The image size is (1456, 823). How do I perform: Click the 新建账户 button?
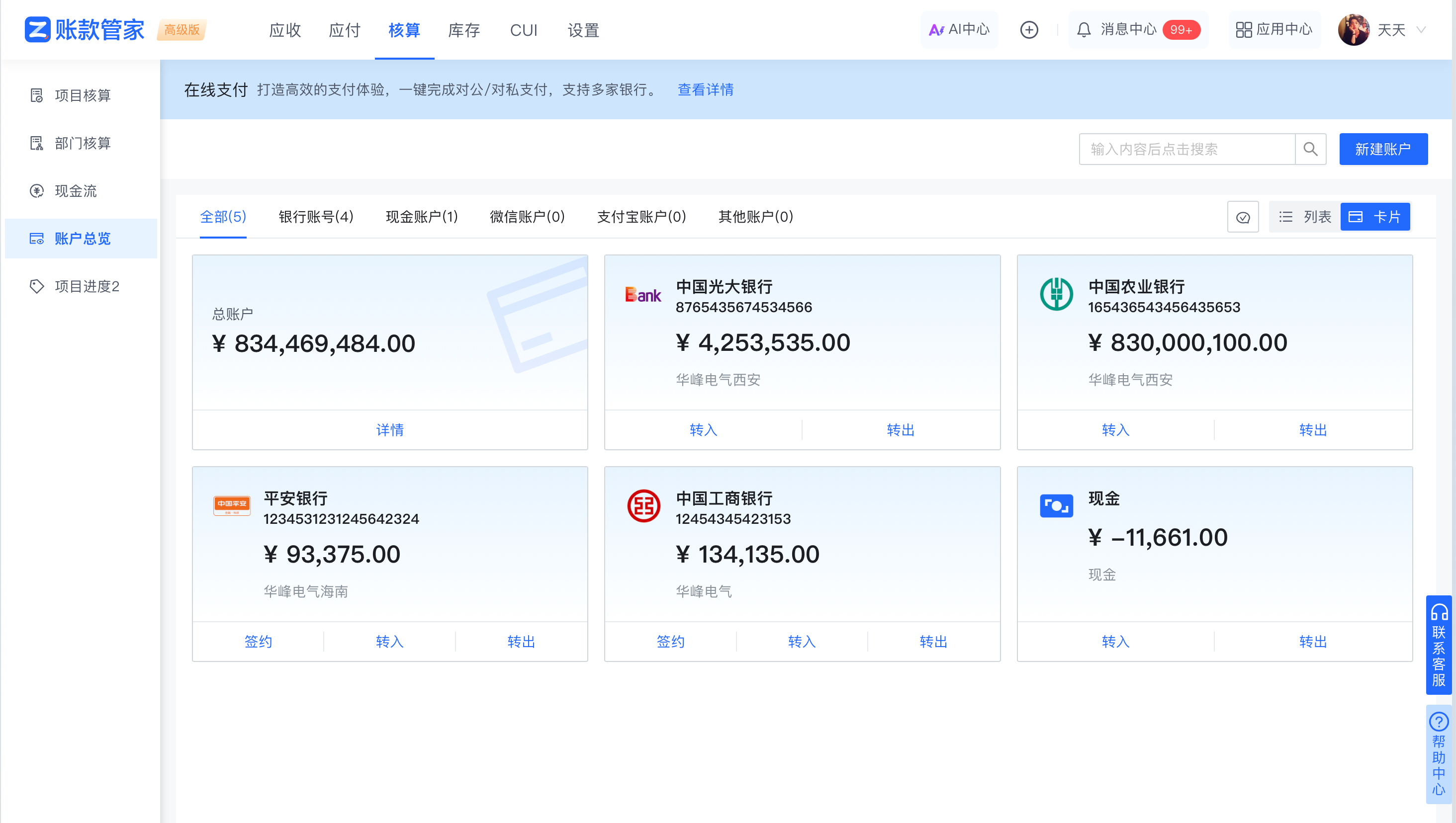[x=1382, y=149]
